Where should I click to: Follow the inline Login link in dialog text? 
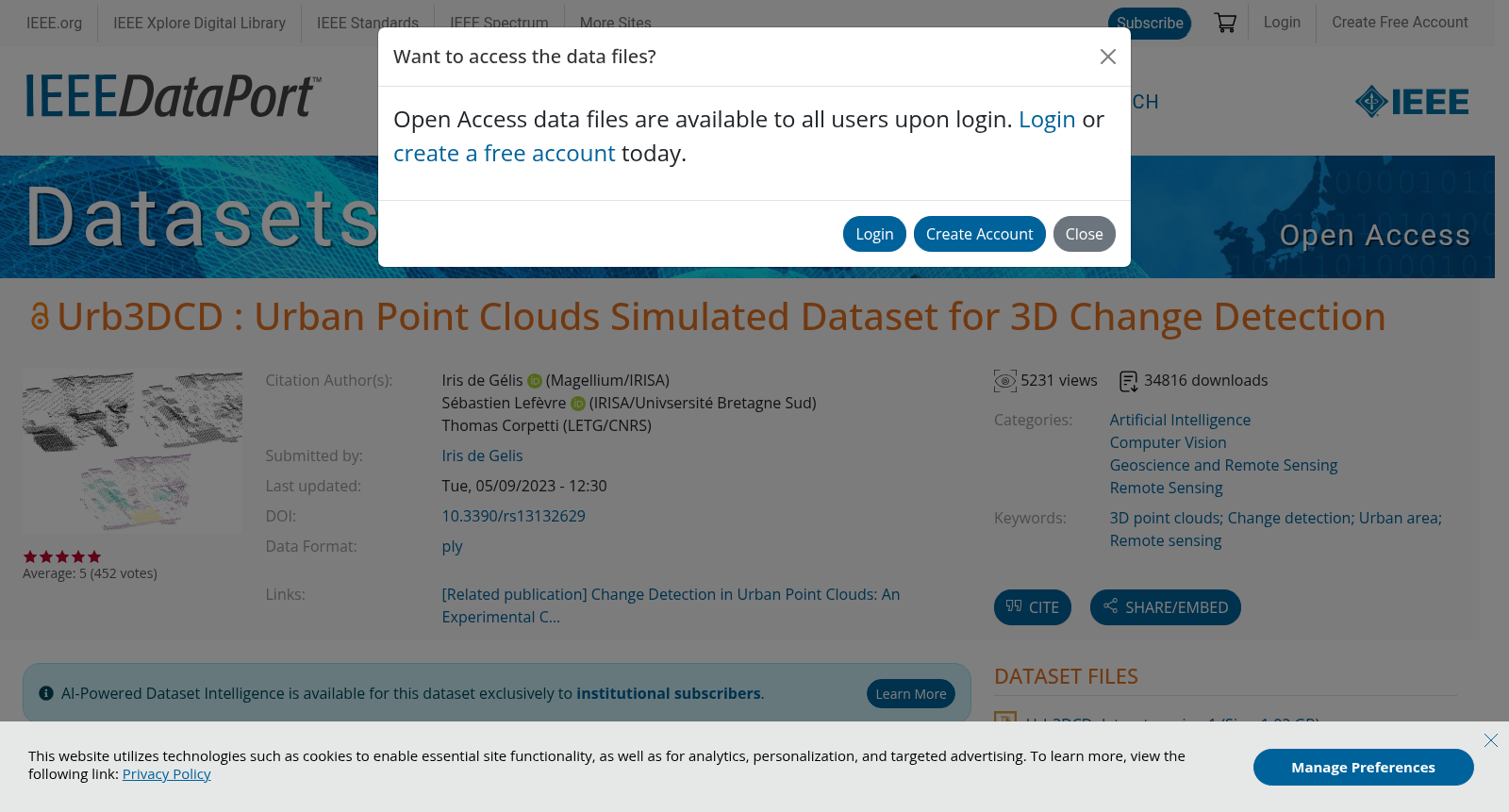coord(1047,120)
